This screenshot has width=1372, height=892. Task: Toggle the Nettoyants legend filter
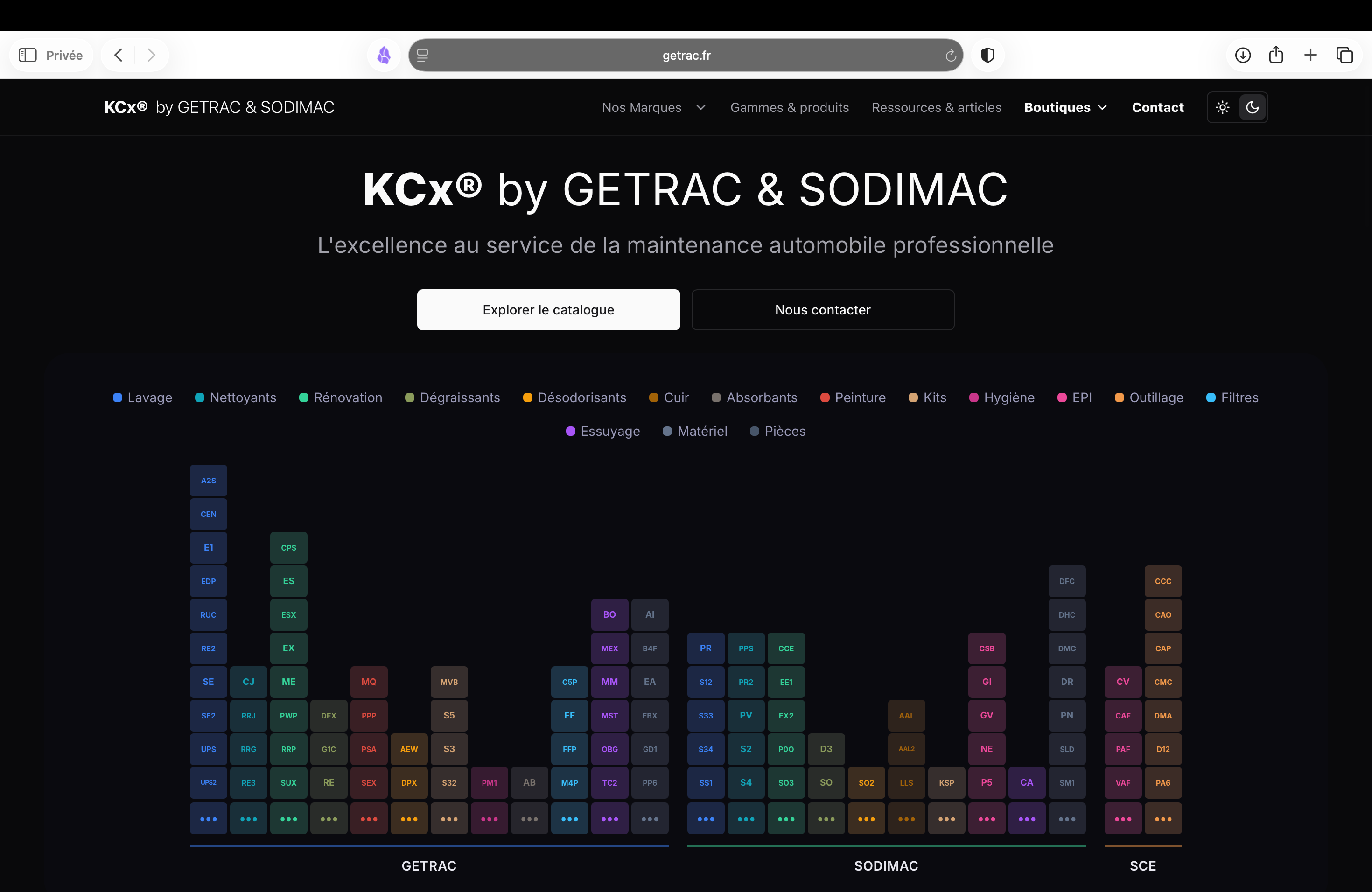[x=236, y=397]
